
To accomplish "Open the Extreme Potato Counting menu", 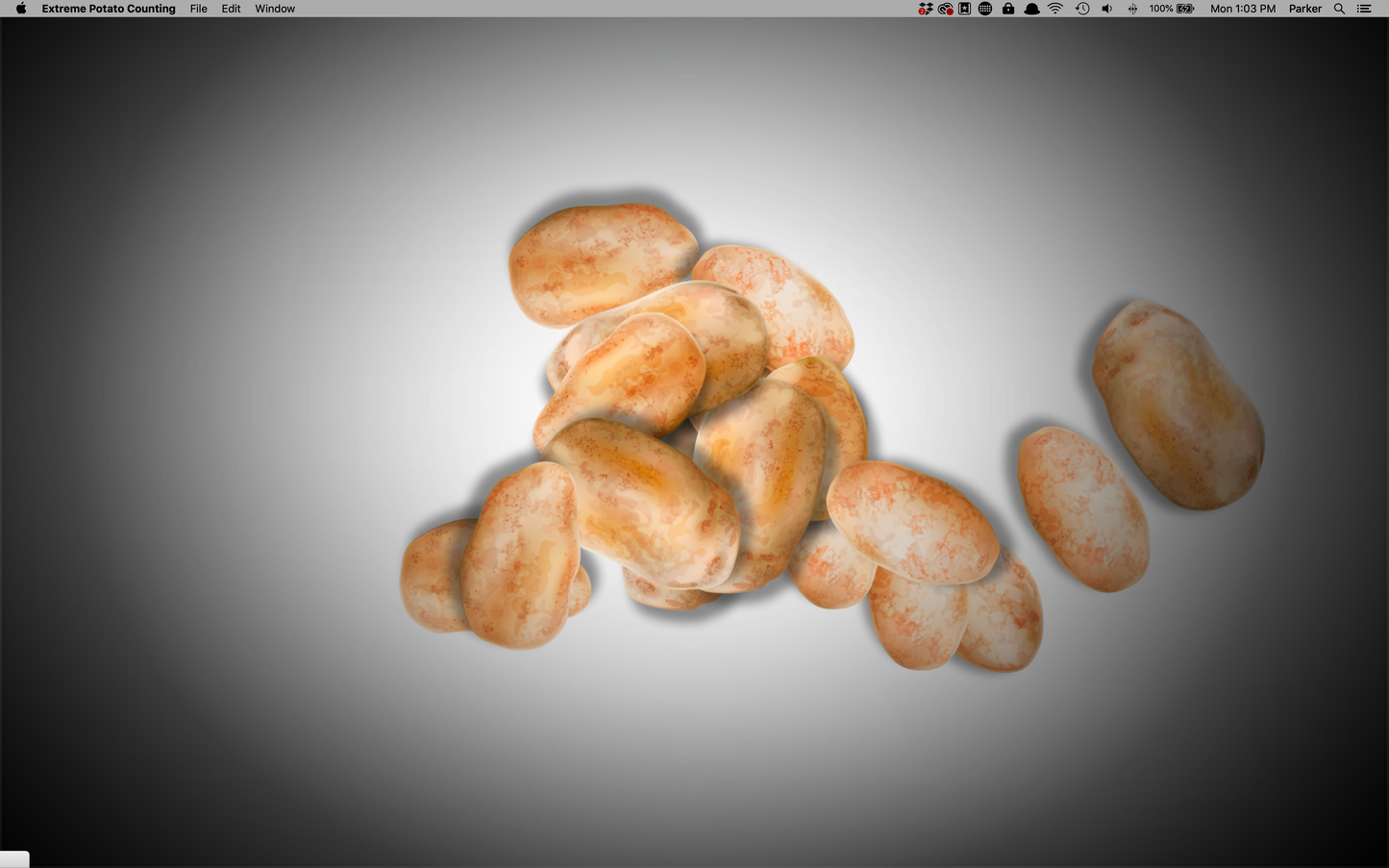I will [x=108, y=9].
